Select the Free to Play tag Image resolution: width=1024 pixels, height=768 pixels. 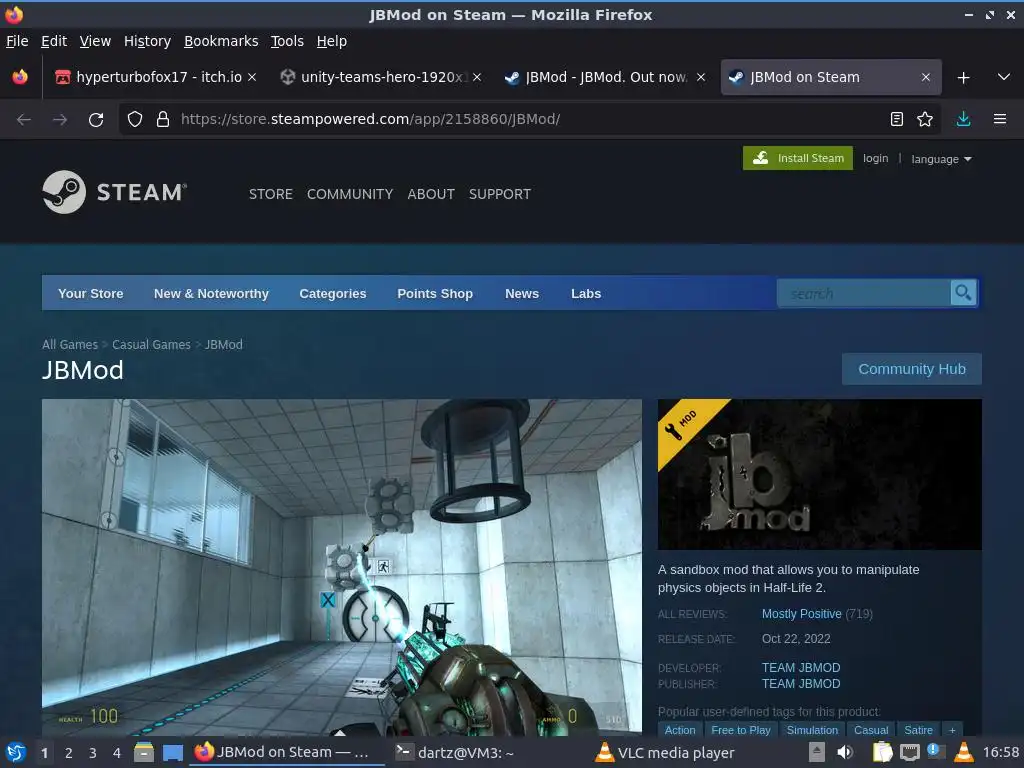(741, 729)
